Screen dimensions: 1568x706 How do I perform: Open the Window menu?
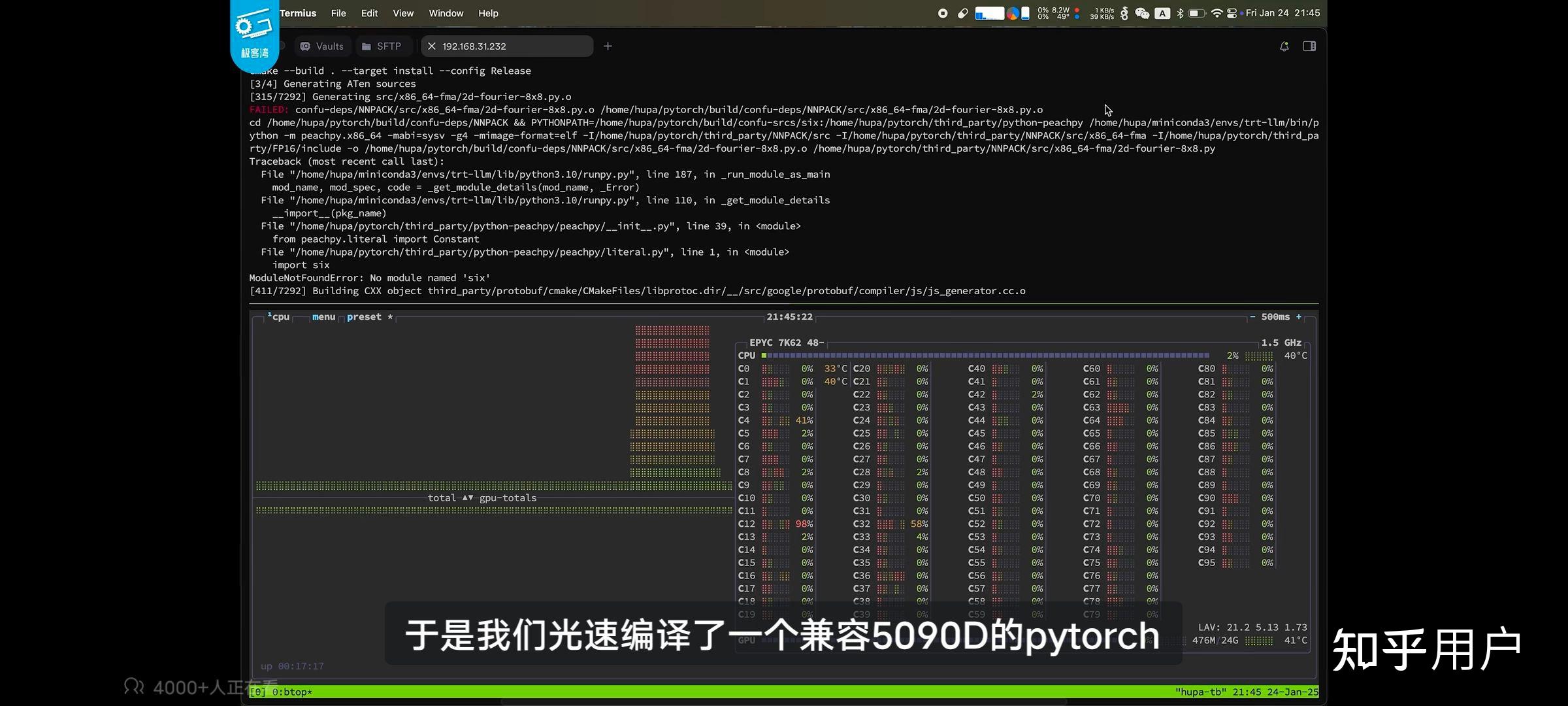point(446,12)
